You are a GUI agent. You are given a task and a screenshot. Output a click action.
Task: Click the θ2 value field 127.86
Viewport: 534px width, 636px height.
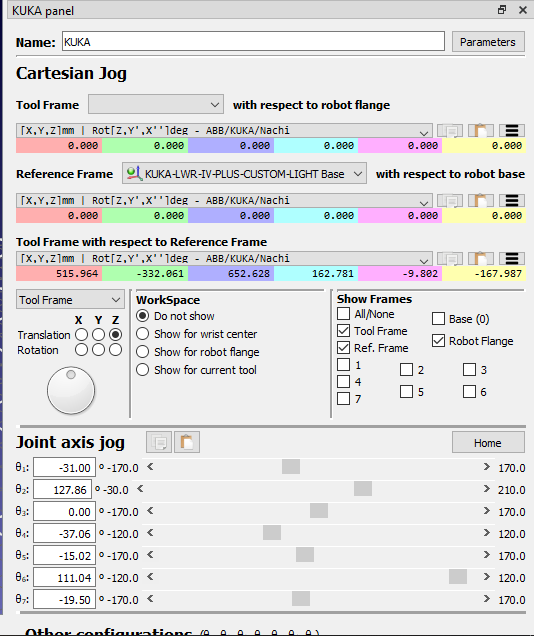click(x=62, y=490)
